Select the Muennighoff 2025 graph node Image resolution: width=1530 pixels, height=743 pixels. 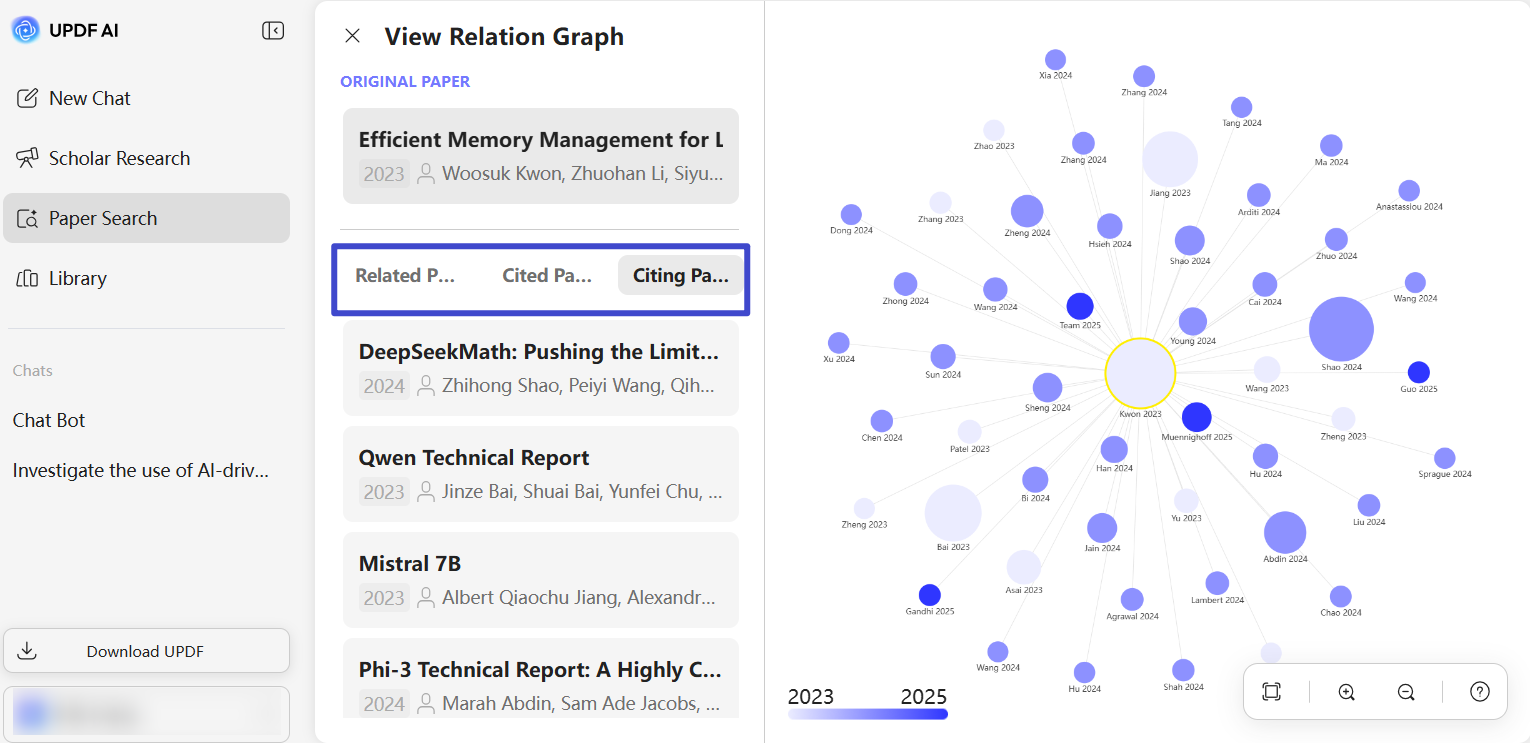(1196, 417)
